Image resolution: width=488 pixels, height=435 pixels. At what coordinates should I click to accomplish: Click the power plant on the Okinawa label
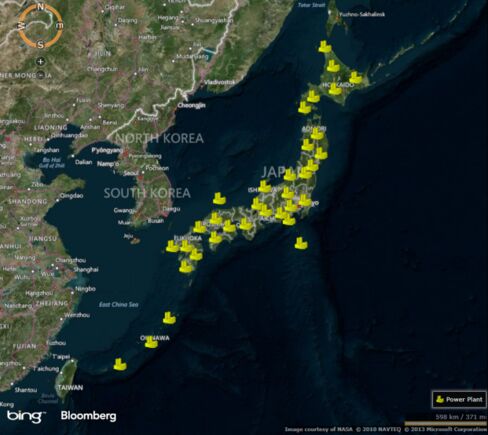tap(151, 342)
